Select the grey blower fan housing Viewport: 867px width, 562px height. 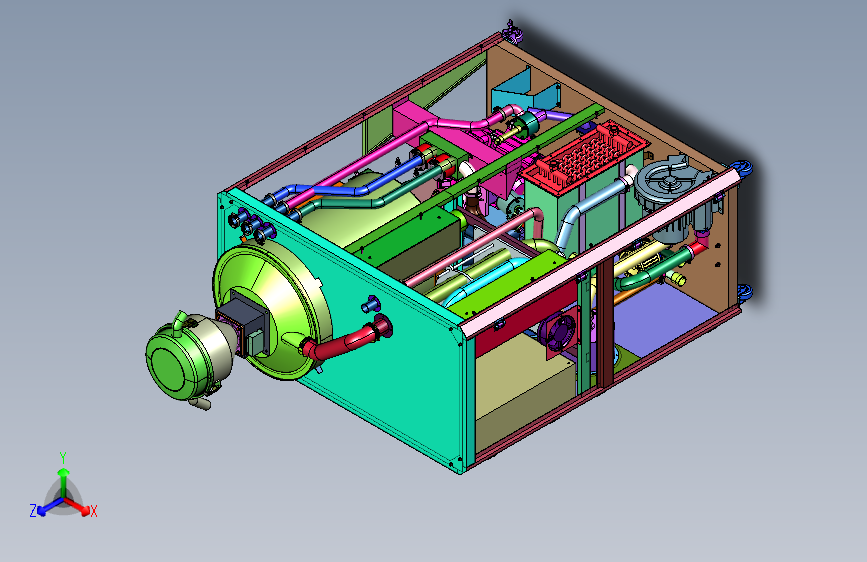click(670, 183)
